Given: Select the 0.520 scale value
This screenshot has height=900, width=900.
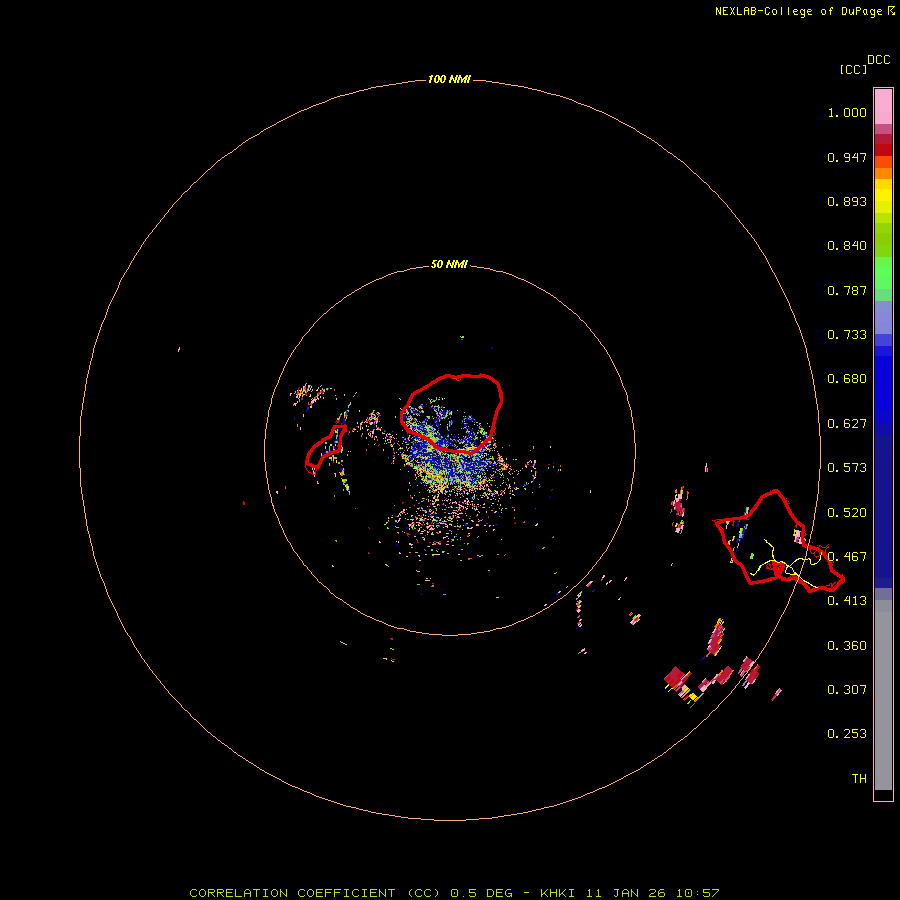Looking at the screenshot, I should (847, 513).
